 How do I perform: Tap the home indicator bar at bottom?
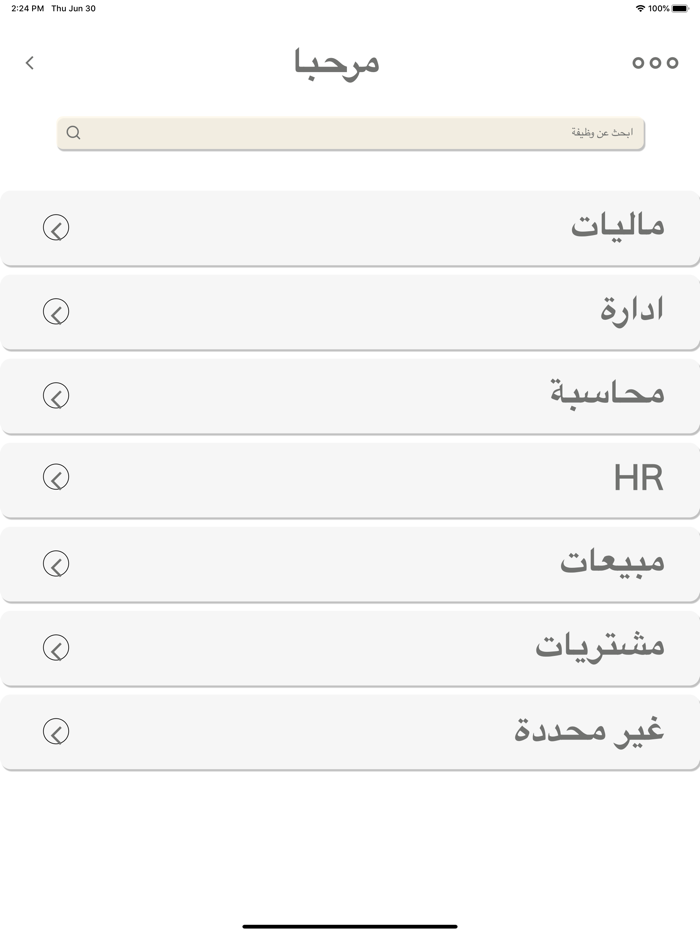(x=350, y=924)
